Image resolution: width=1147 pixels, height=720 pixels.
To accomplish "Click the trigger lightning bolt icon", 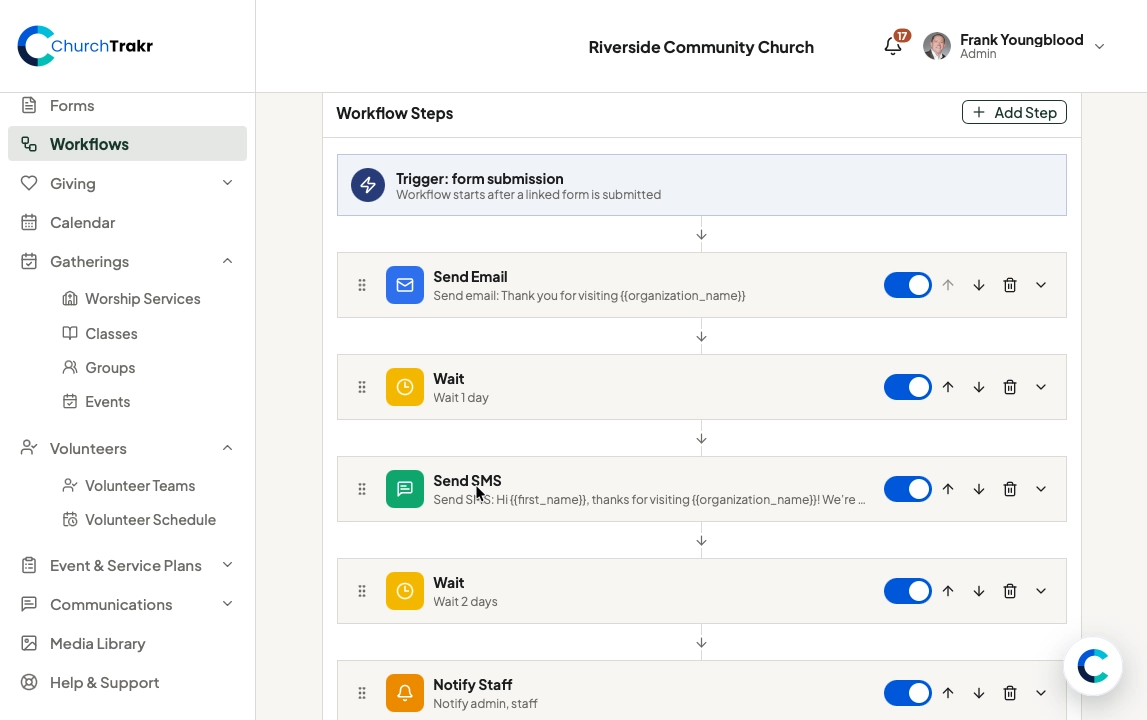I will (x=368, y=185).
